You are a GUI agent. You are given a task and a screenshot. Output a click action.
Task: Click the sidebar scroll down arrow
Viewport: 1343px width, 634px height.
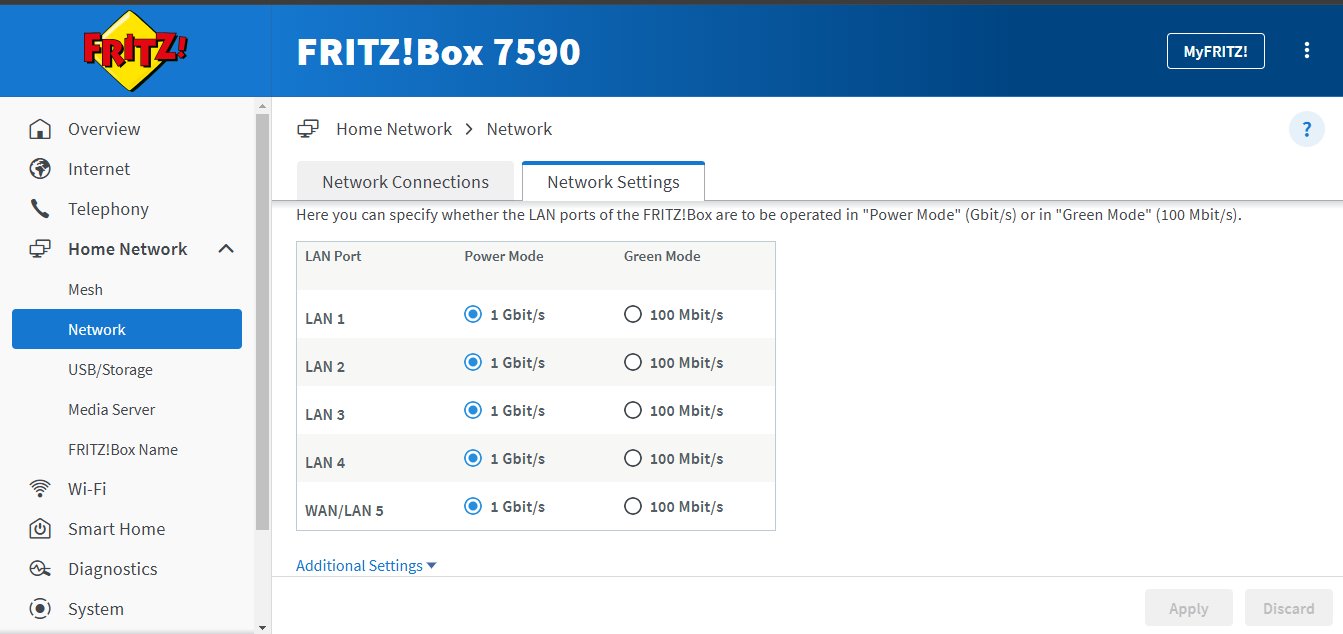pos(263,627)
